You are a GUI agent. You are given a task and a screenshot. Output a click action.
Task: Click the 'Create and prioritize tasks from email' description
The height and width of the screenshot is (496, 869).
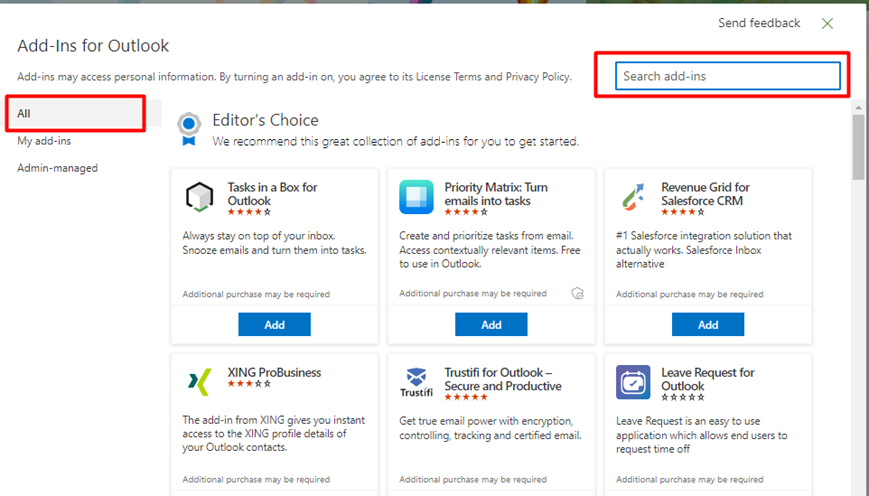point(490,250)
